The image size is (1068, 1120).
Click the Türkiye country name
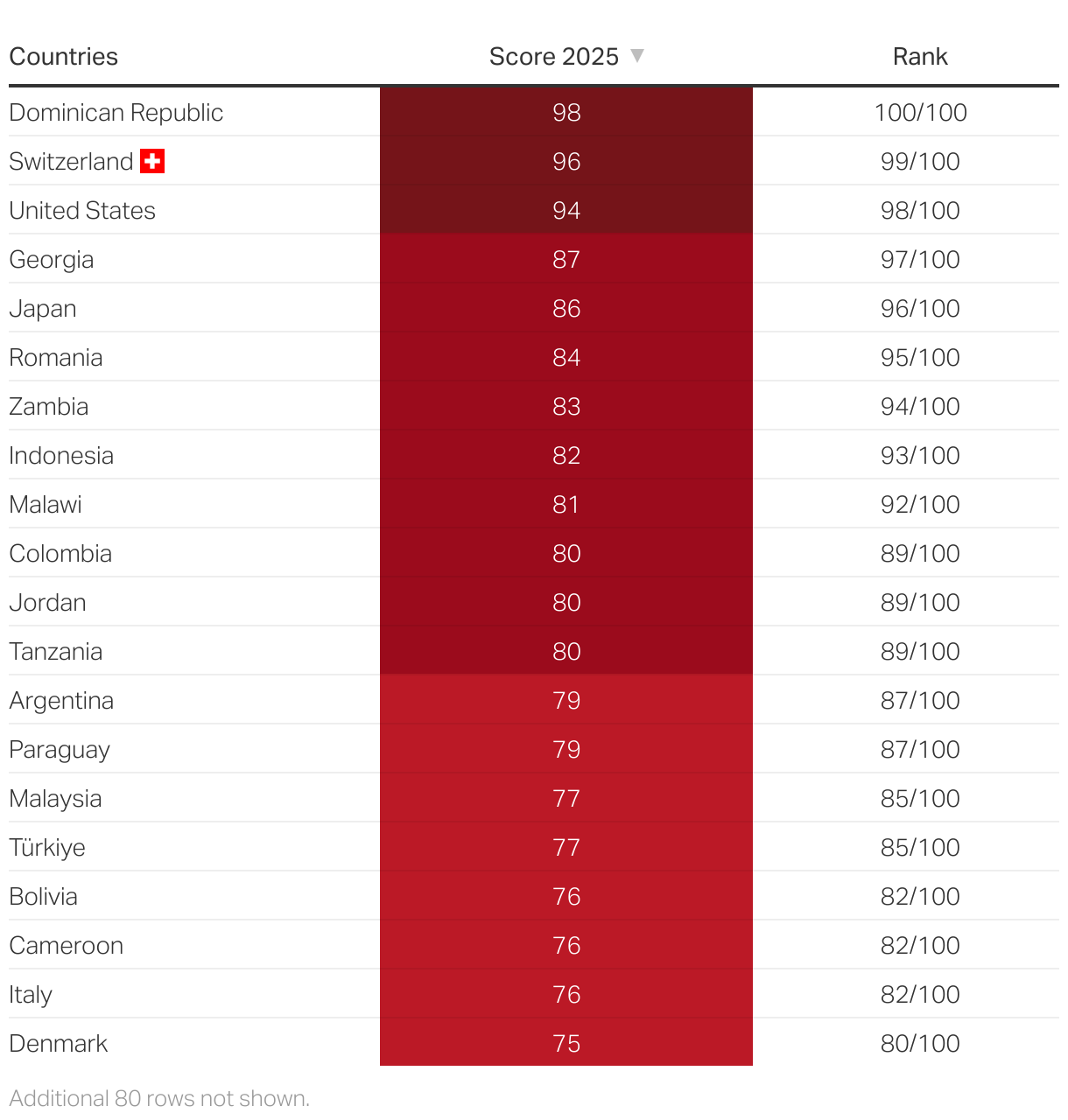point(47,848)
